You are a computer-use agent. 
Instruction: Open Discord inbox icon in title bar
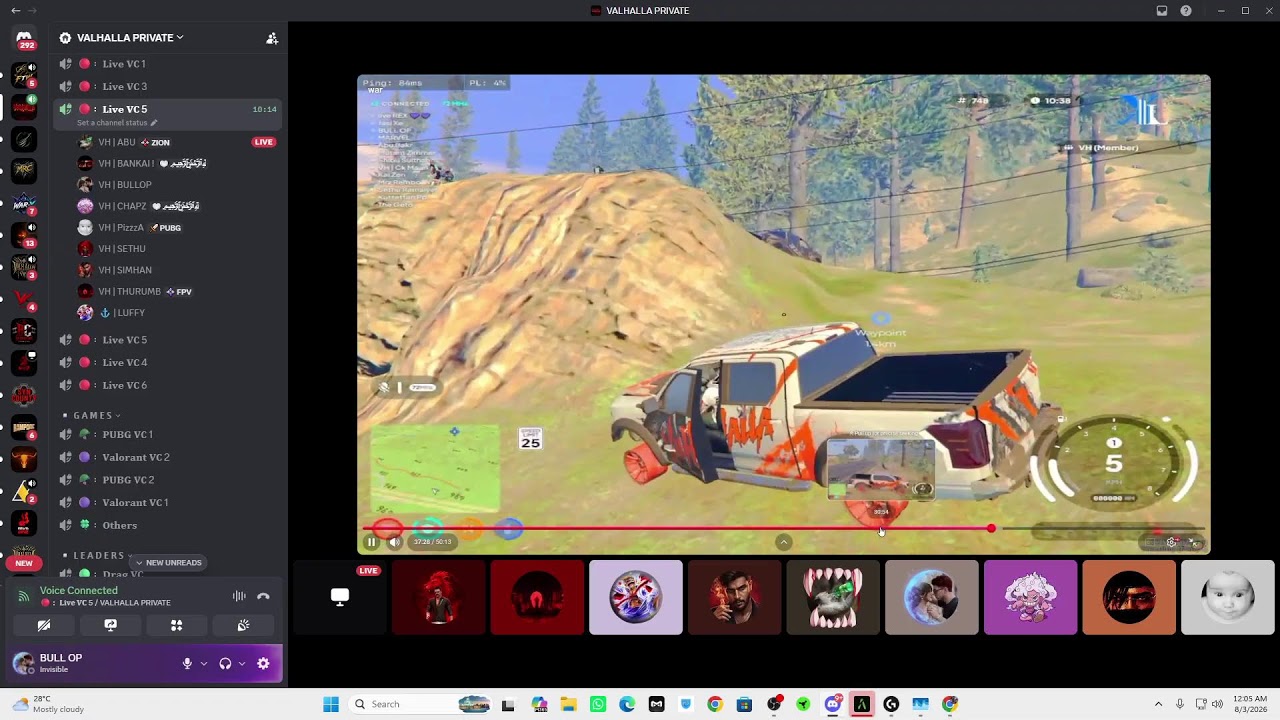[x=1162, y=10]
